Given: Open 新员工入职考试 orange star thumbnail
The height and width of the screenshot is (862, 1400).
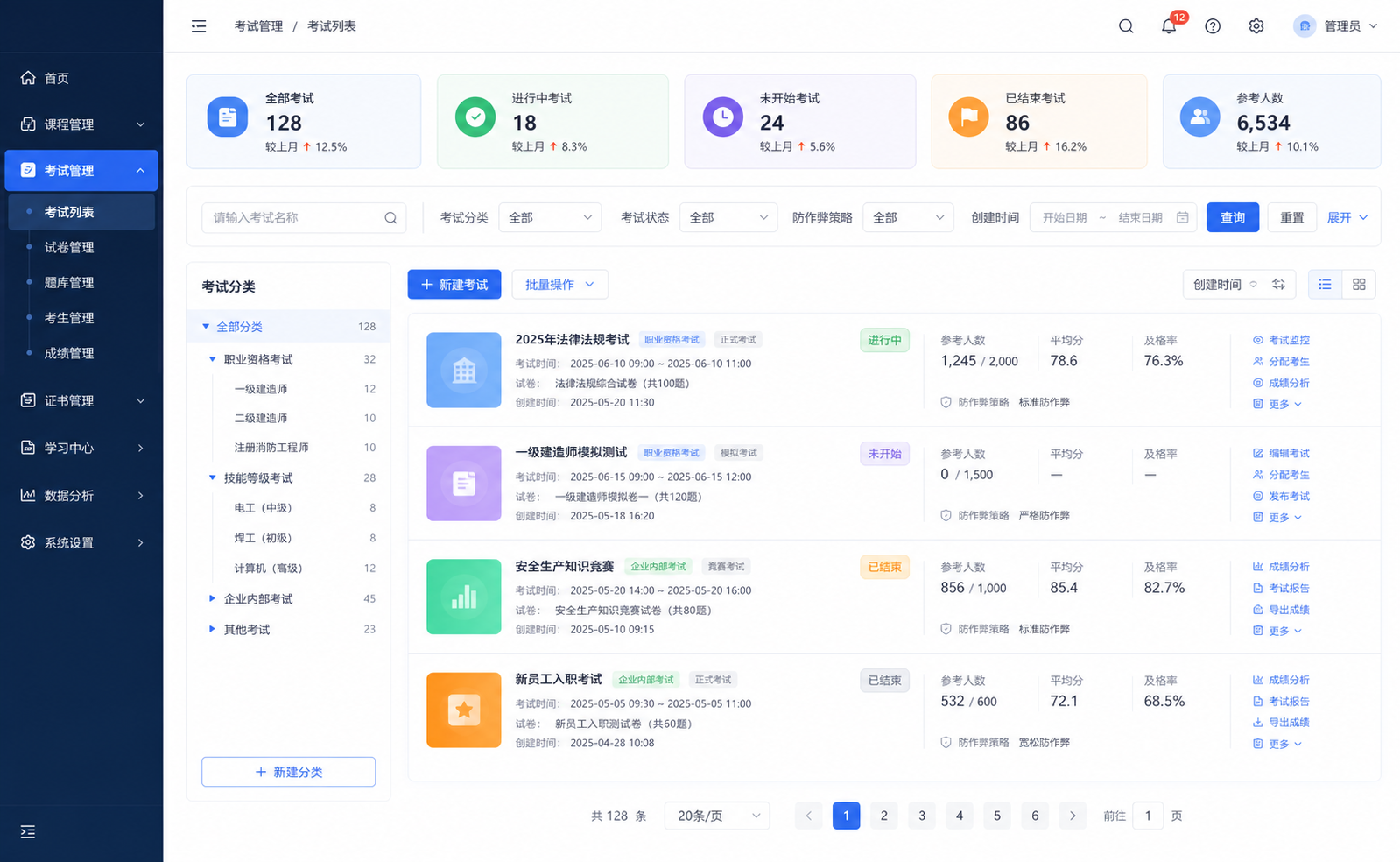Looking at the screenshot, I should 464,710.
